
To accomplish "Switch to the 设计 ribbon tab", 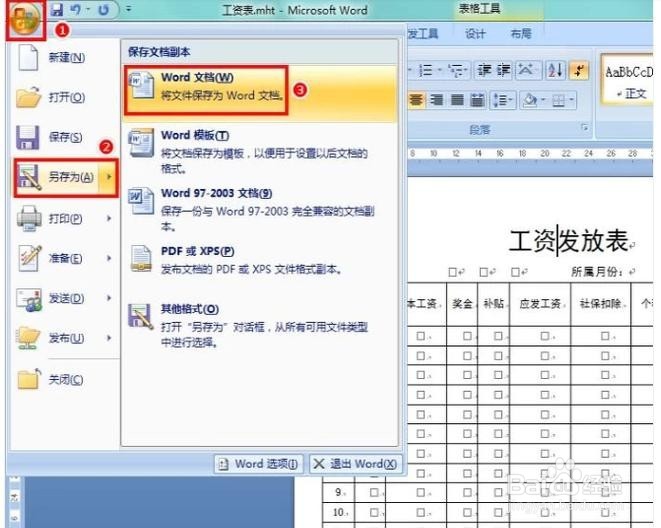I will [475, 34].
